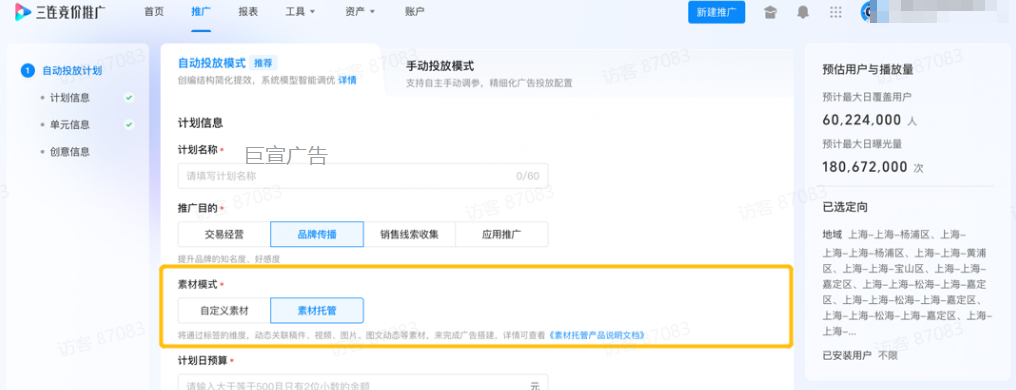
Task: Open the 报表 navigation item
Action: coord(248,12)
